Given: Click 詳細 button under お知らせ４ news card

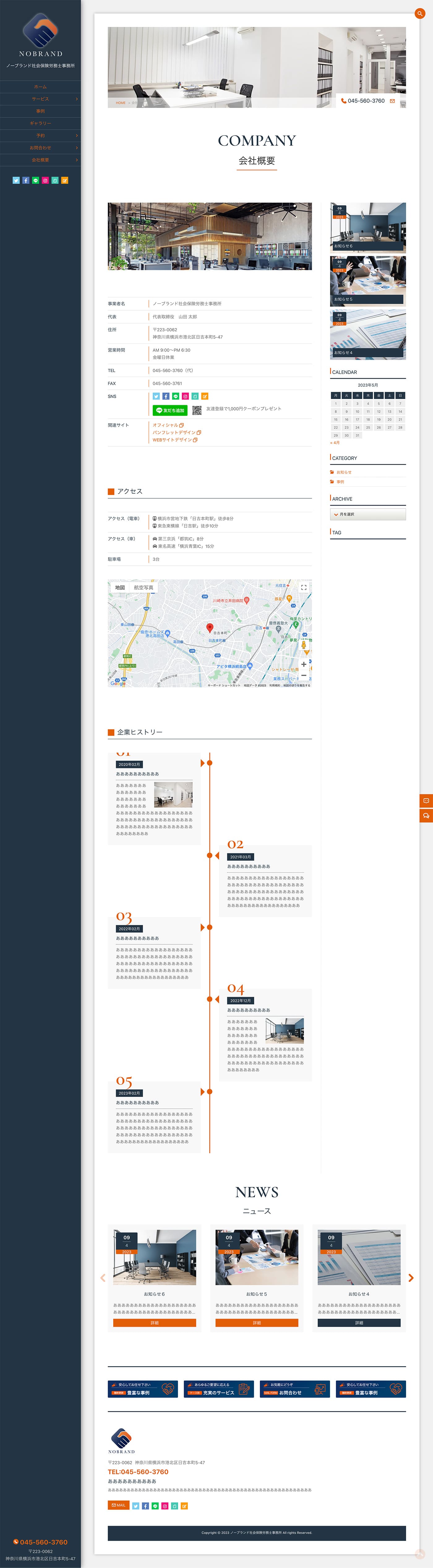Looking at the screenshot, I should (x=359, y=1323).
